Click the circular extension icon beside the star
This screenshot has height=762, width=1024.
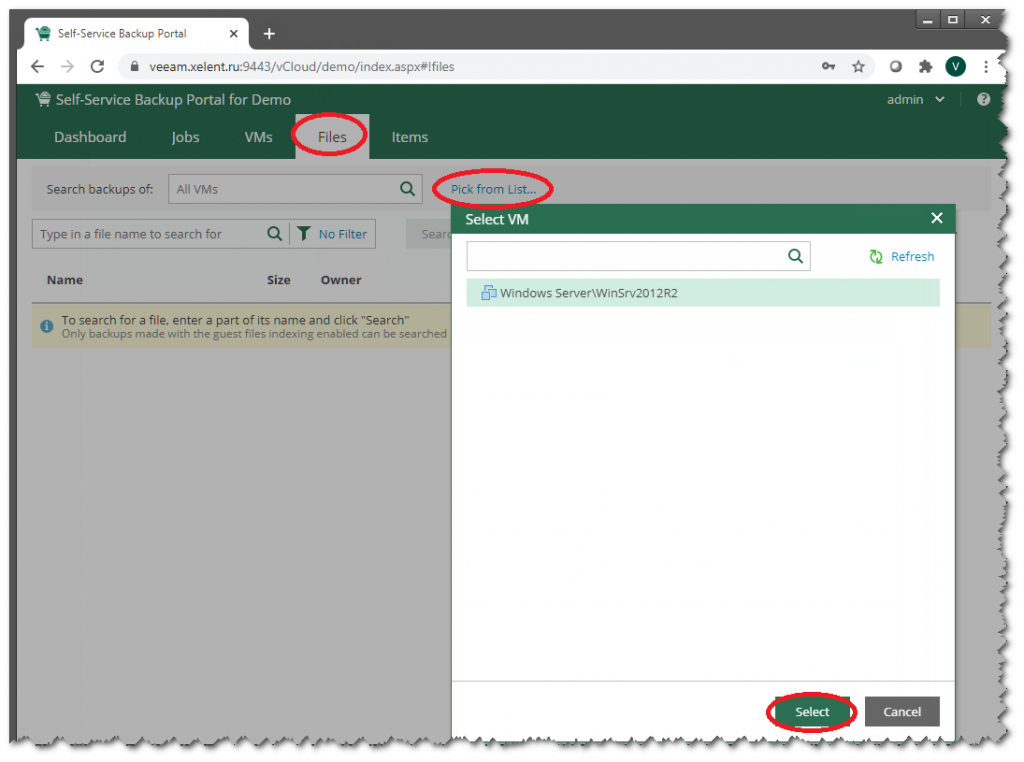[x=895, y=67]
